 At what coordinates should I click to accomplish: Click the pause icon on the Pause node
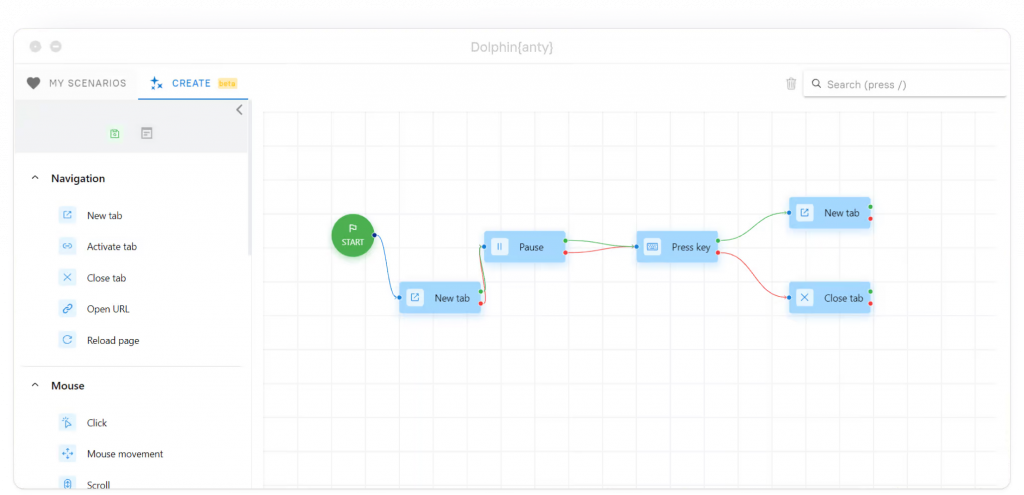[x=500, y=247]
